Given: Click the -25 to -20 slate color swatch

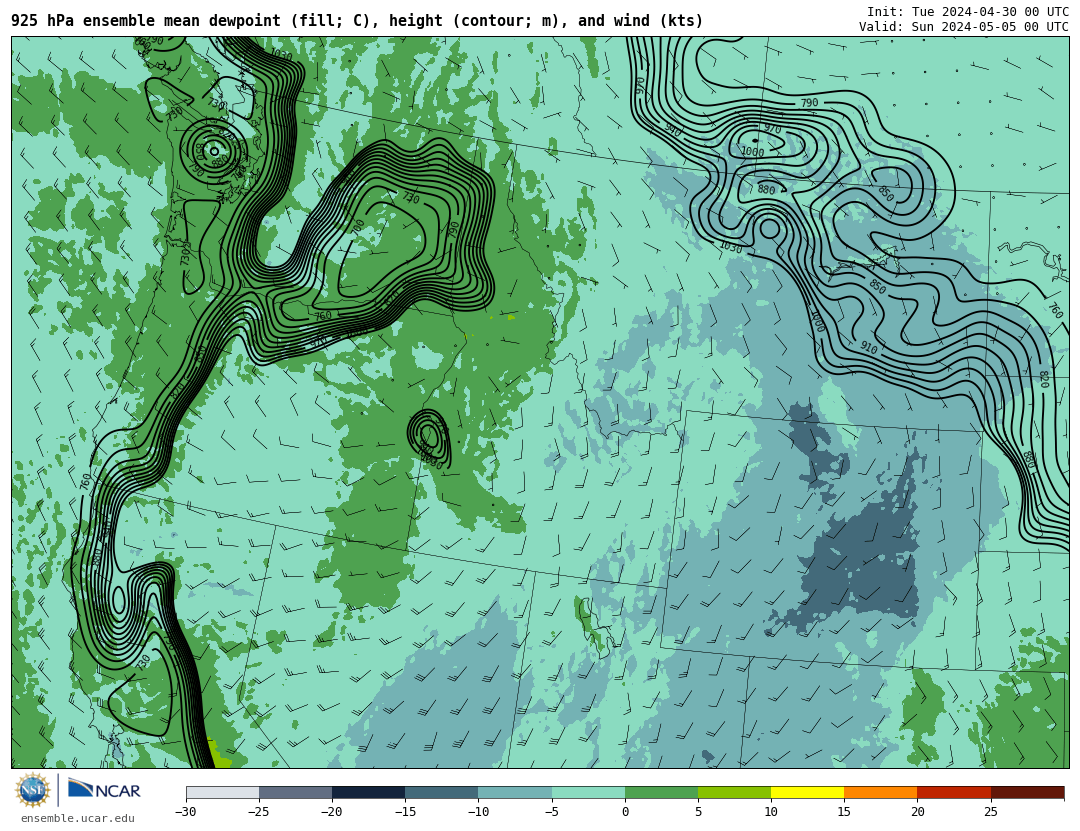Looking at the screenshot, I should point(295,793).
